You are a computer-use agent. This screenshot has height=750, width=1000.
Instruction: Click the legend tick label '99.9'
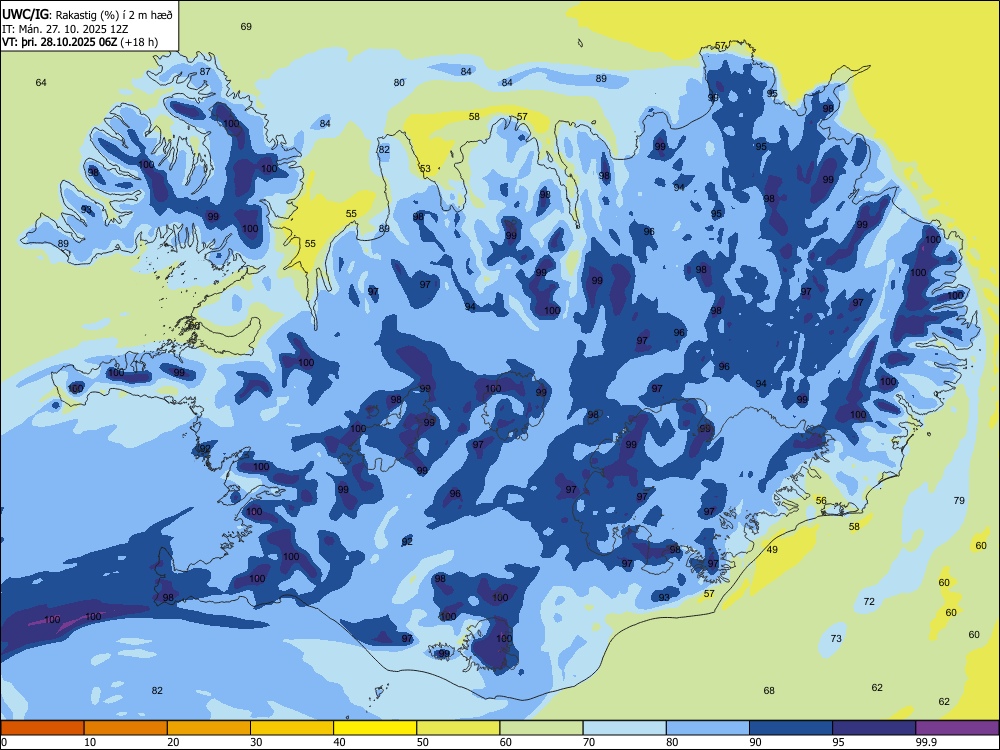click(926, 742)
